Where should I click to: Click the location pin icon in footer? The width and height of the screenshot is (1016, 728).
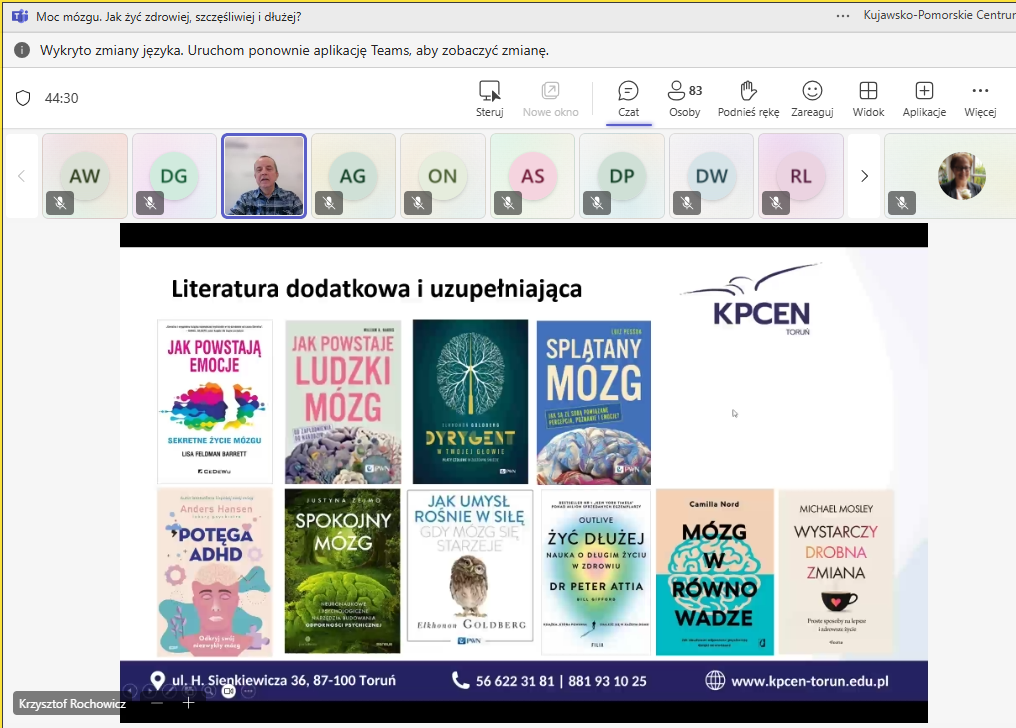click(157, 680)
